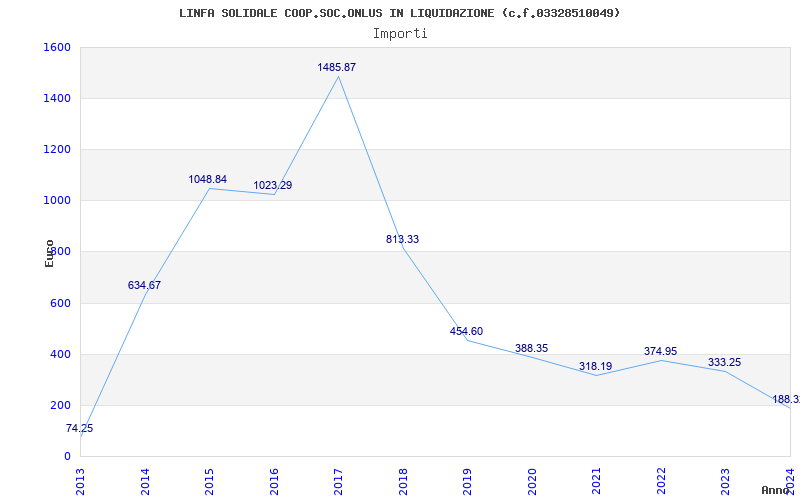Select the 813.33 data label
800x500 pixels.
[x=402, y=239]
